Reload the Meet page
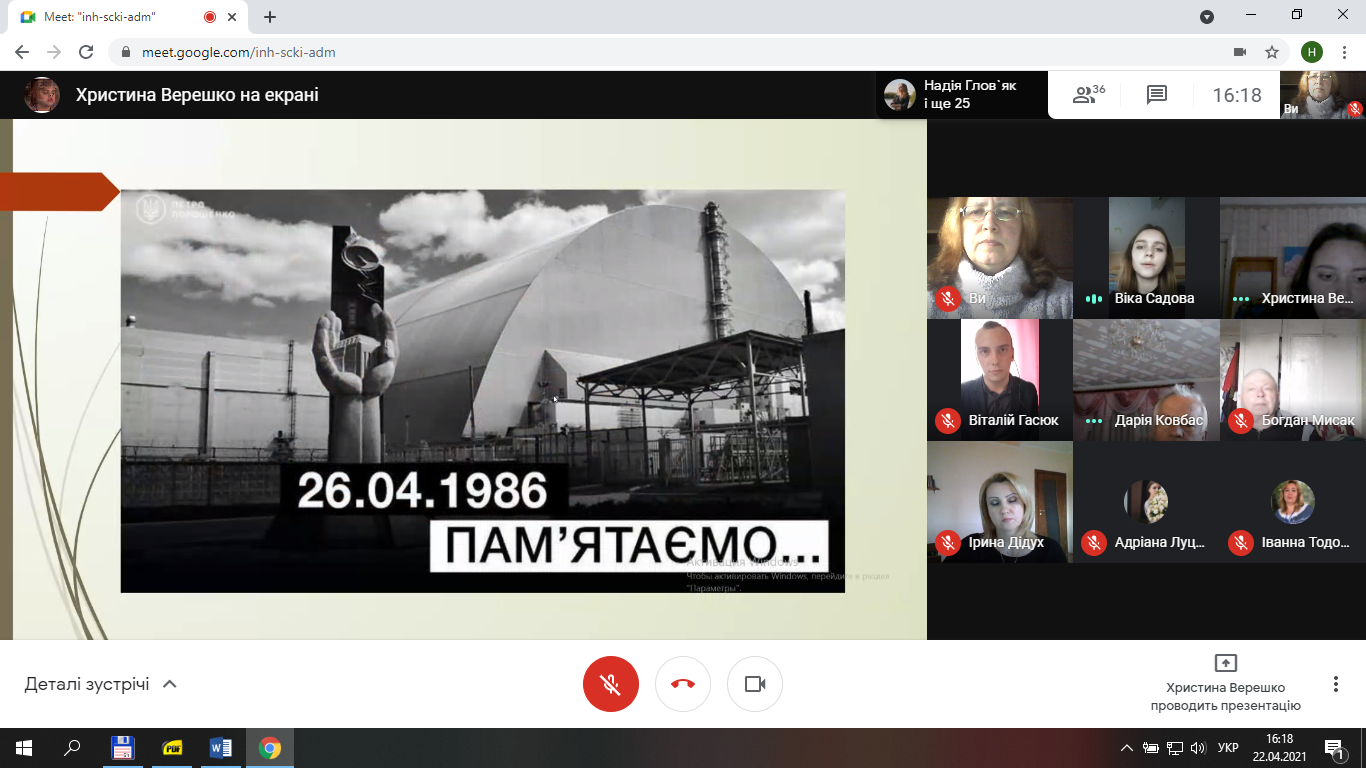Viewport: 1366px width, 768px height. click(86, 52)
